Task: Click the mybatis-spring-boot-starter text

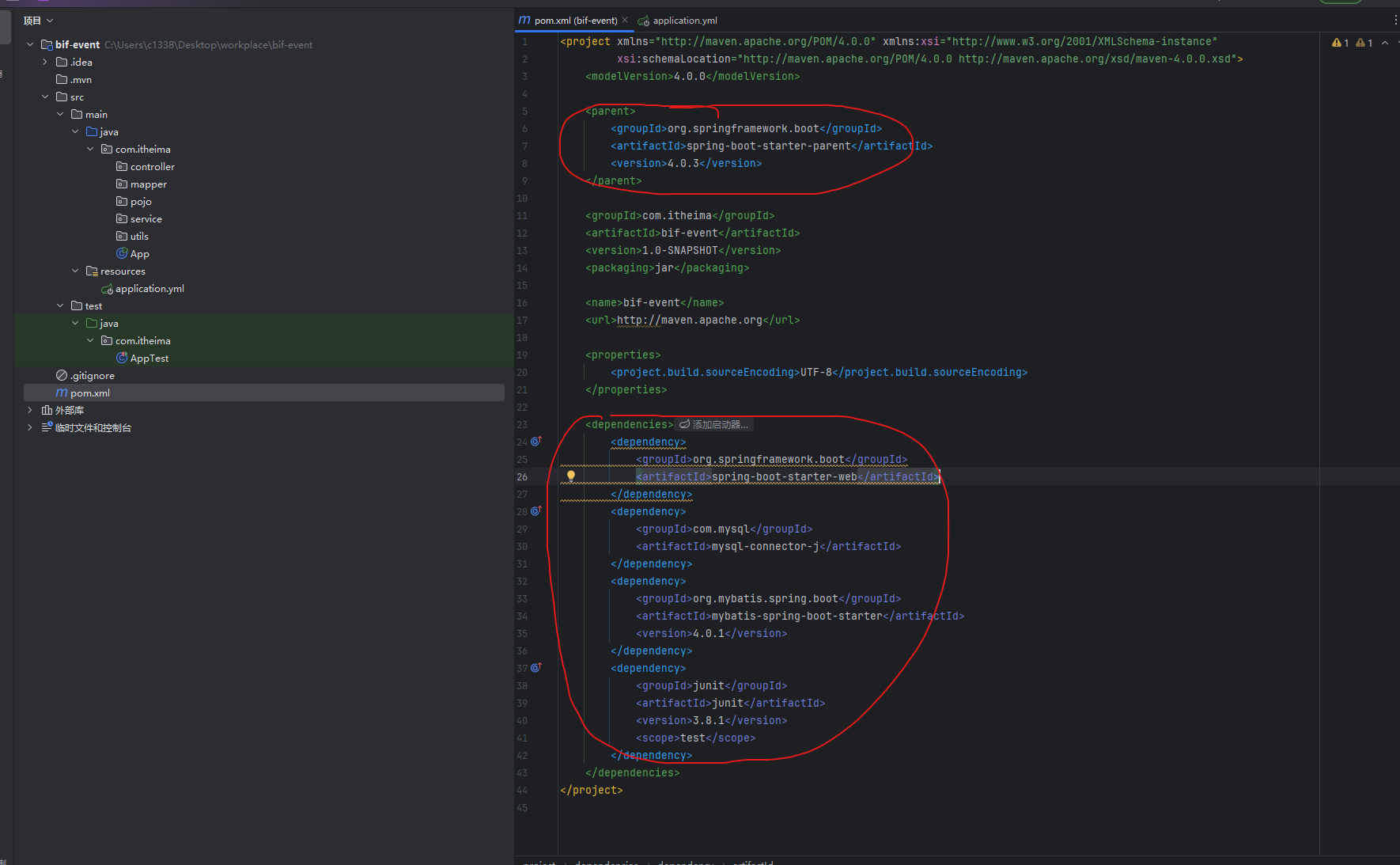Action: click(797, 617)
